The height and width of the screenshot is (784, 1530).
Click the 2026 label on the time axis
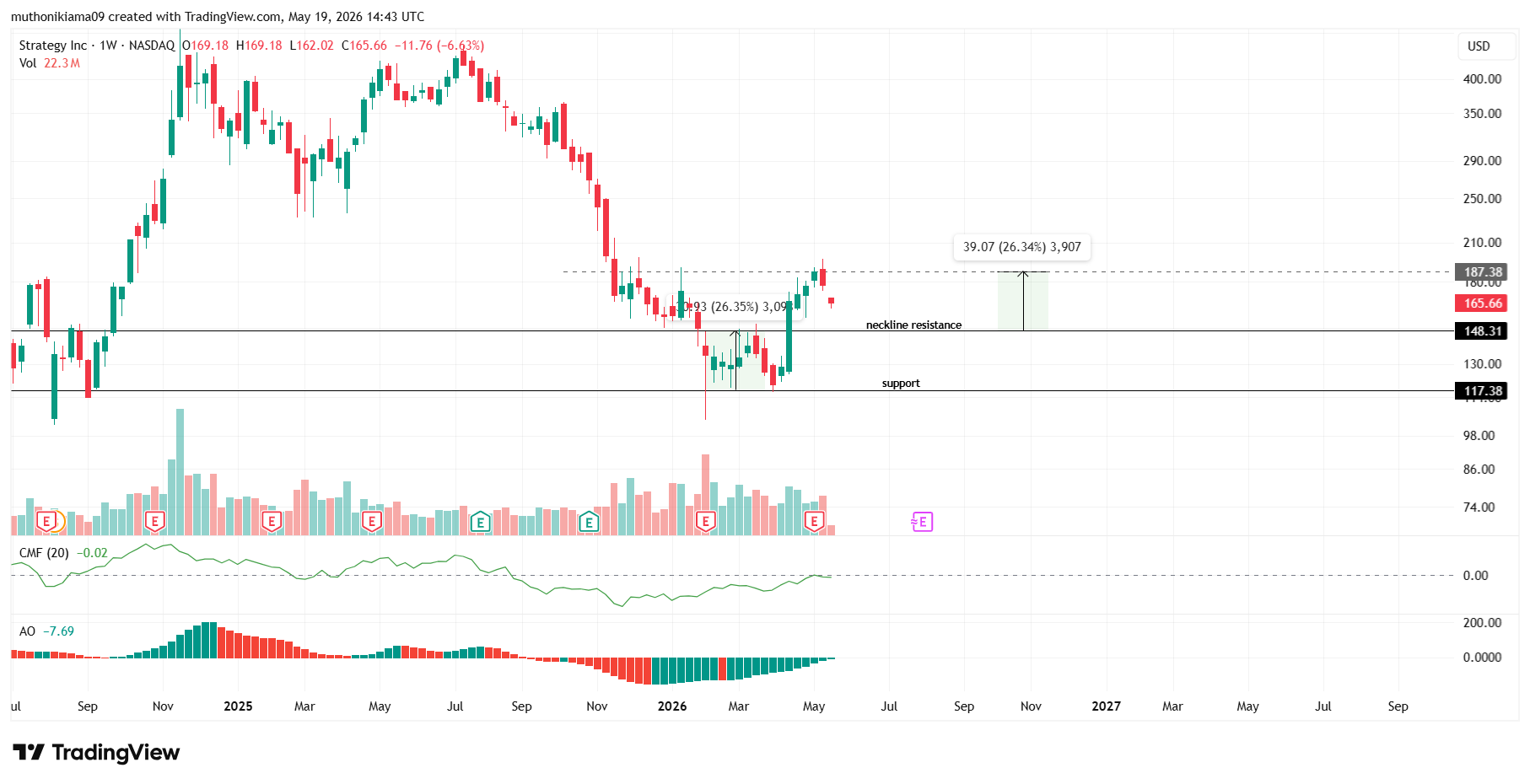point(672,706)
